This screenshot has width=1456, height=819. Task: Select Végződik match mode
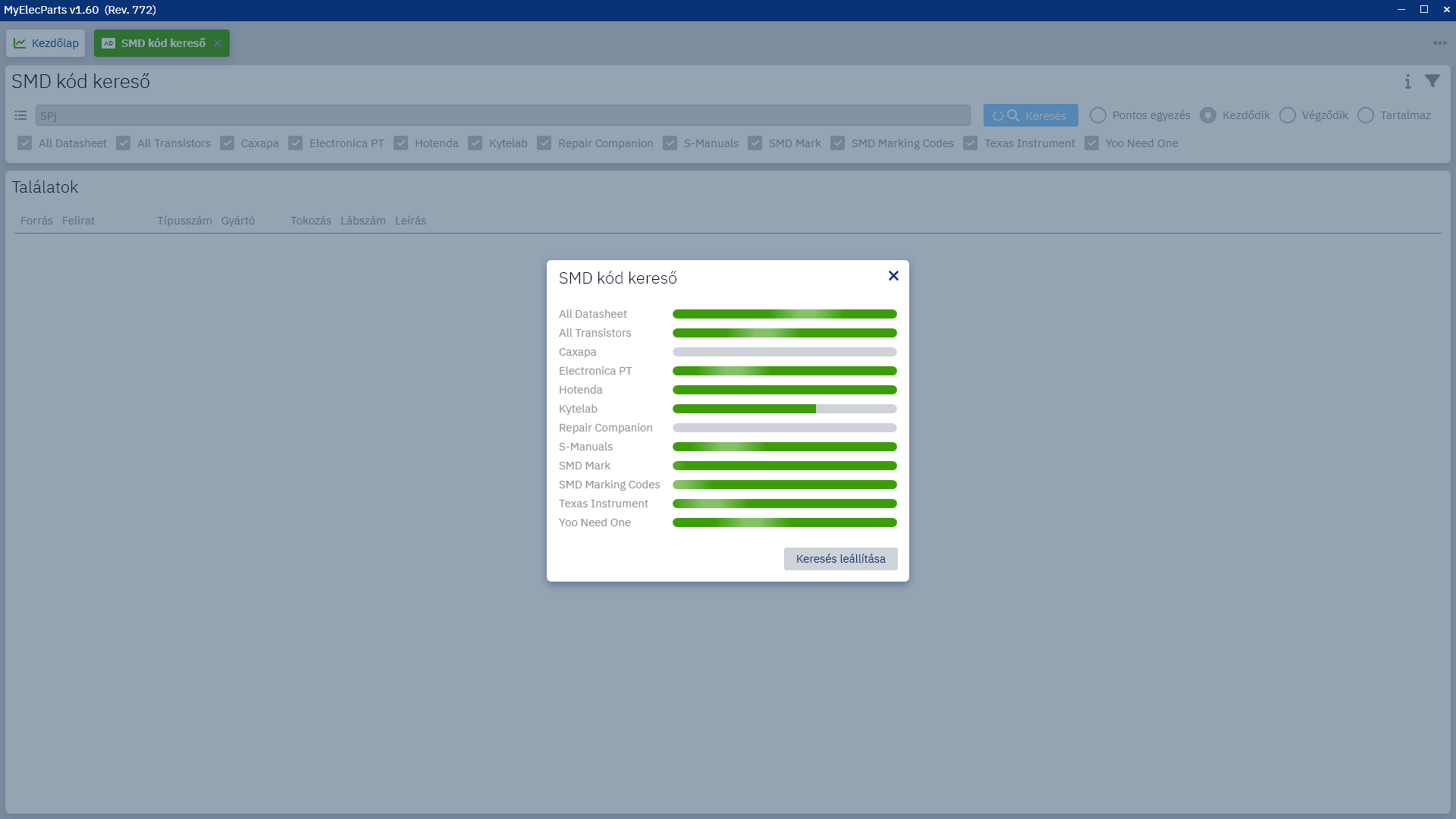pos(1288,115)
